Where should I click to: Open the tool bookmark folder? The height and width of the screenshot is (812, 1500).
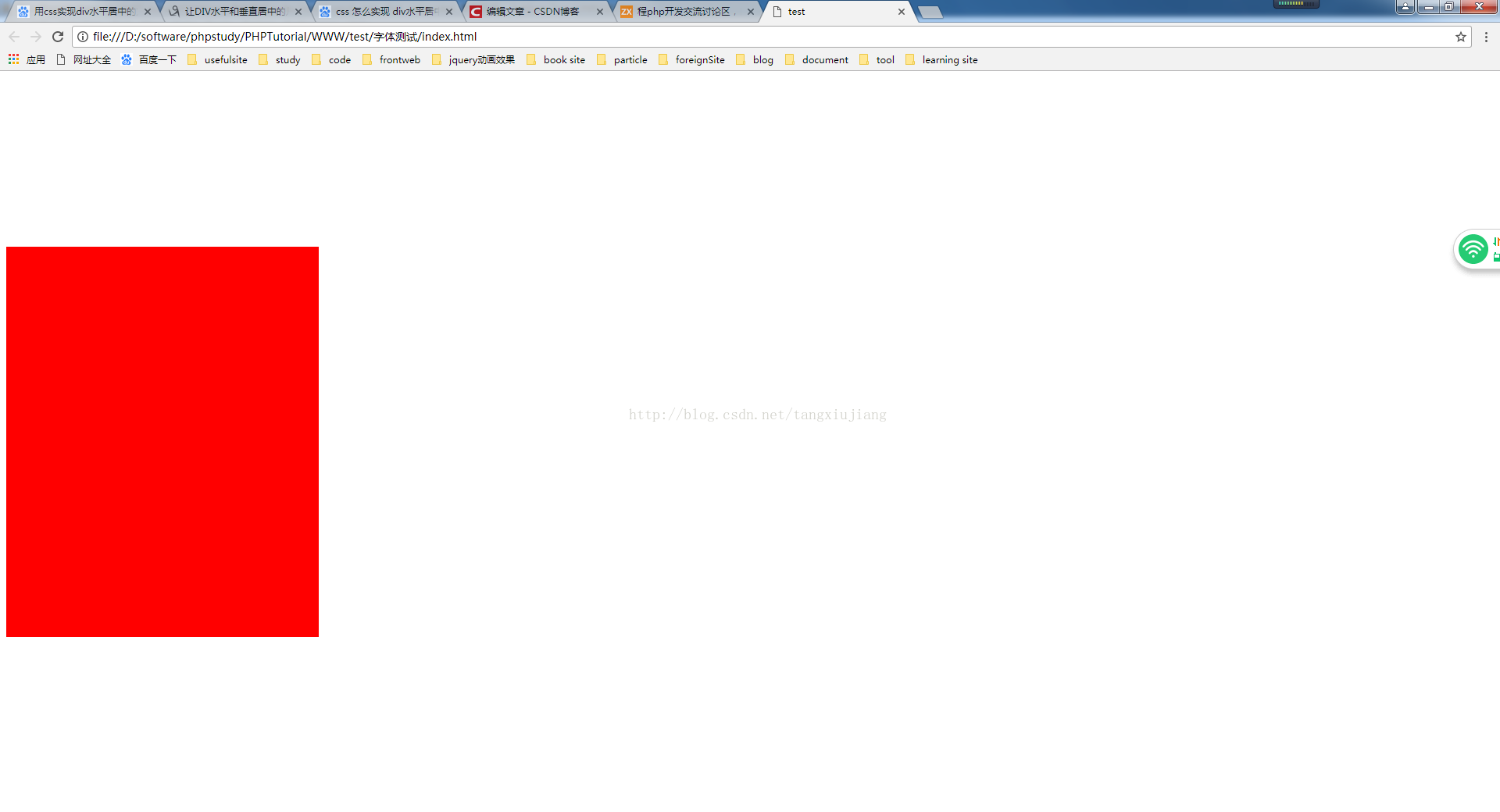[x=877, y=59]
